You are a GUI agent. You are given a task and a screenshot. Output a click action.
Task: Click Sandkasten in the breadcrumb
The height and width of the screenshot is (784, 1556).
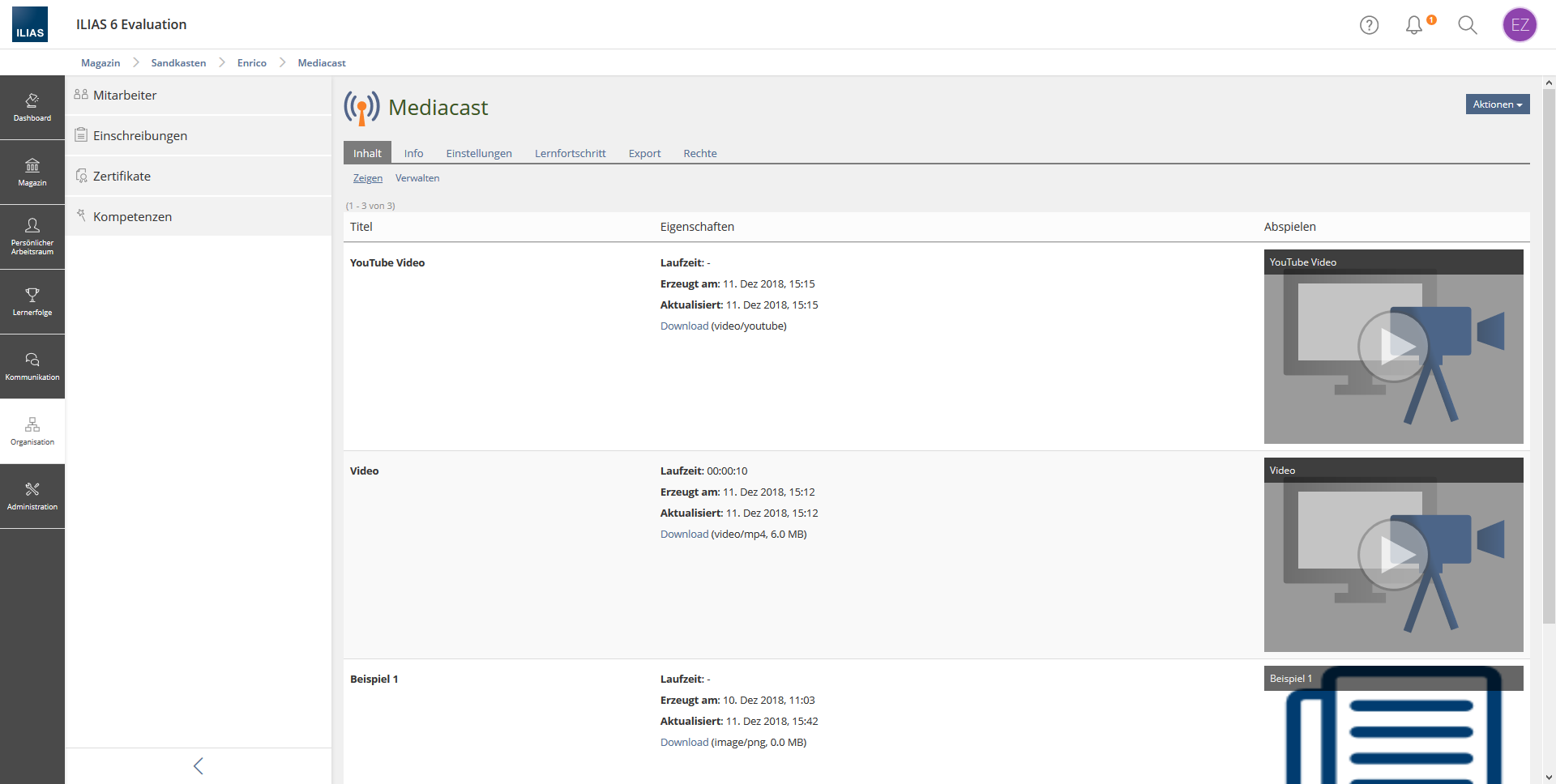tap(178, 63)
